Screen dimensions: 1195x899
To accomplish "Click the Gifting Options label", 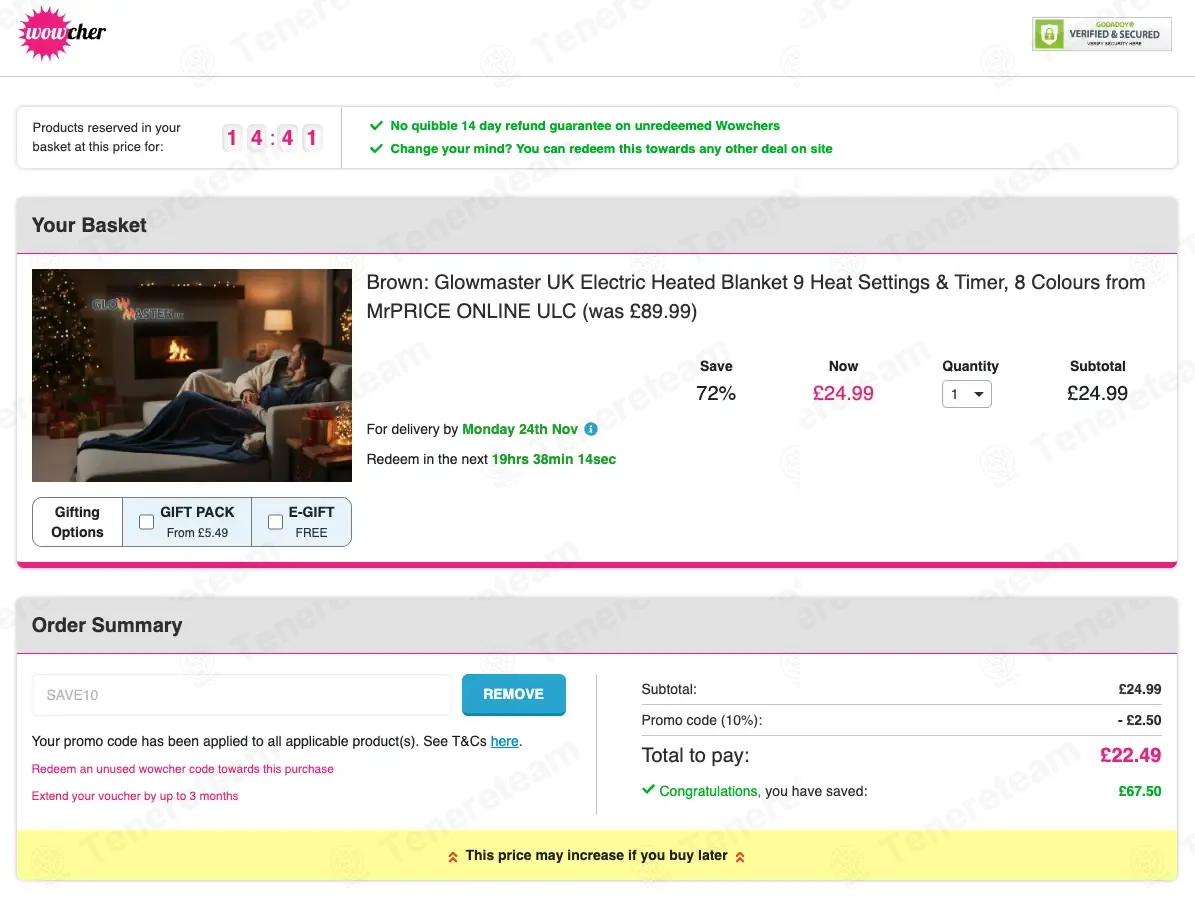I will coord(78,522).
